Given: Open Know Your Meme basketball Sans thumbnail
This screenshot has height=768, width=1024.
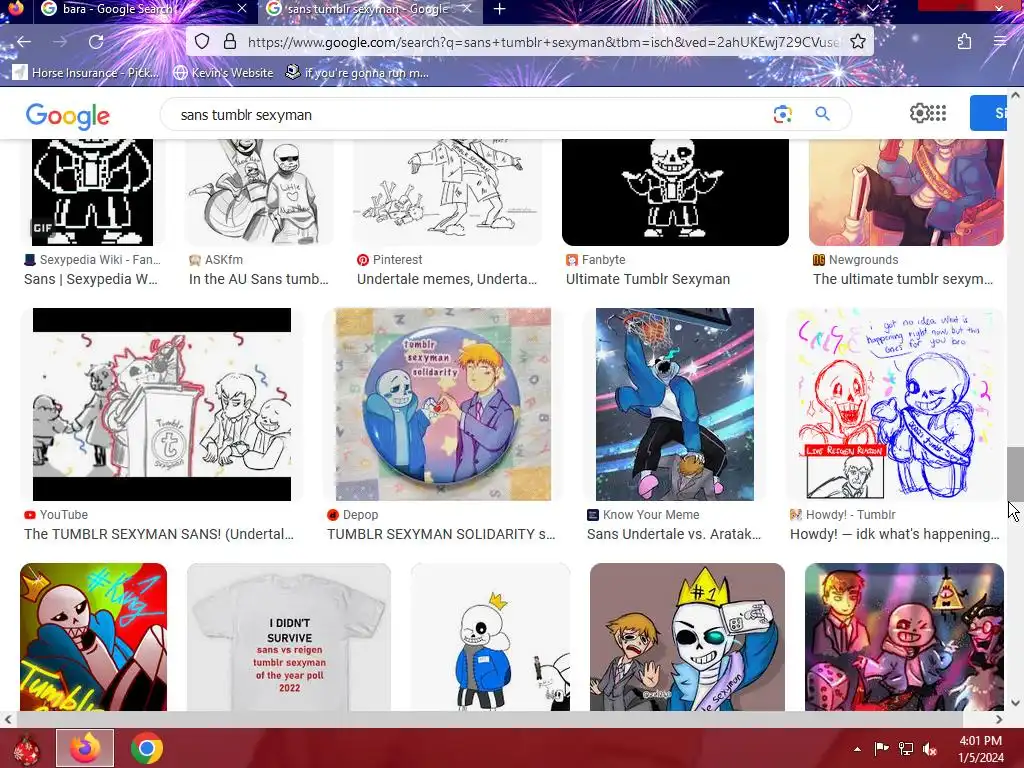Looking at the screenshot, I should (675, 404).
